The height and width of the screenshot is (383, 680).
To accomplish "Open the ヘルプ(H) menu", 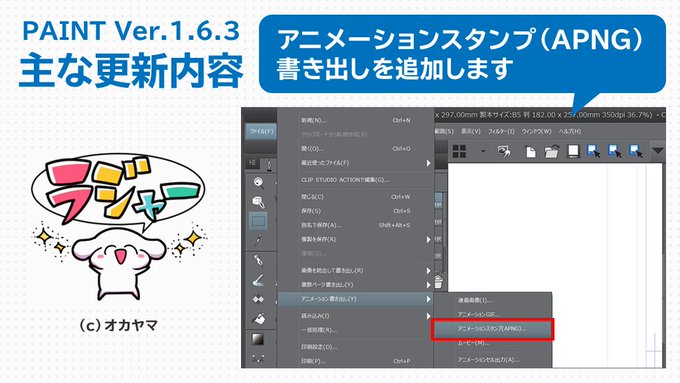I will pyautogui.click(x=570, y=131).
